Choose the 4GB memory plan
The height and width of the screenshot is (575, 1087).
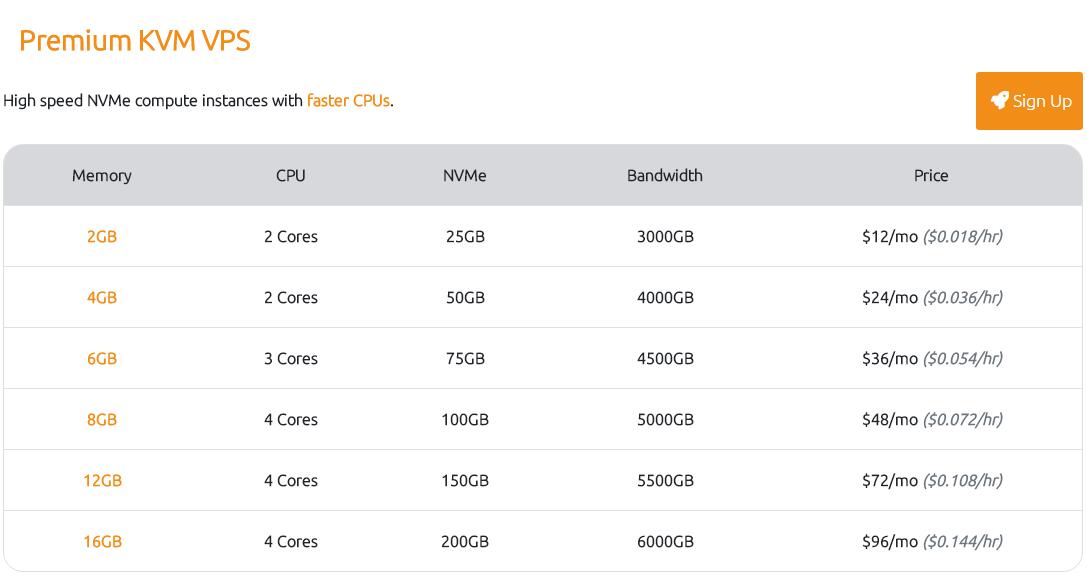point(102,298)
